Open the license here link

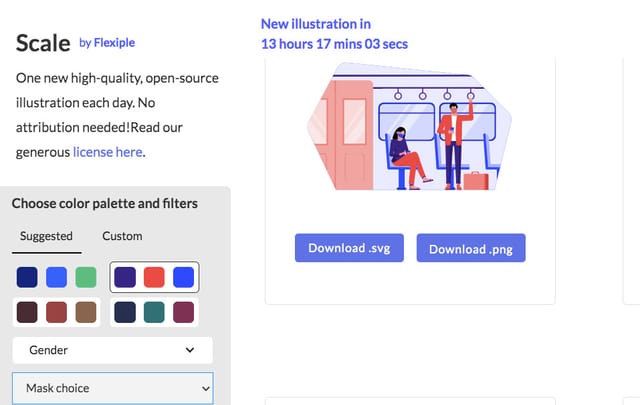click(x=108, y=152)
